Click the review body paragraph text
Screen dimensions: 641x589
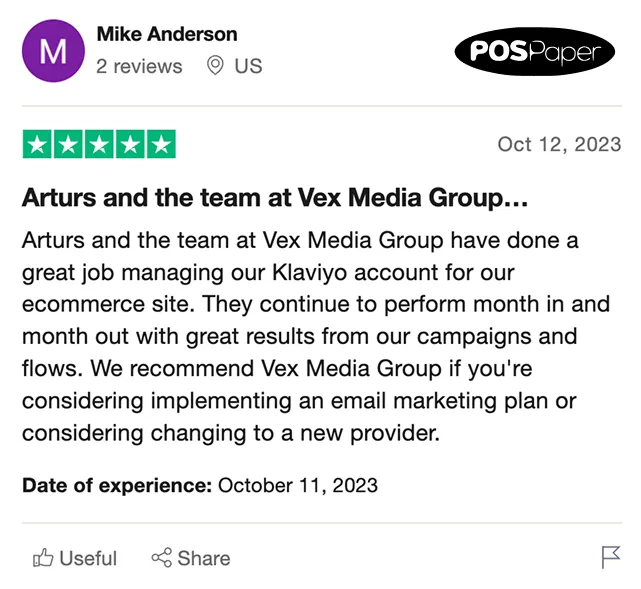316,336
